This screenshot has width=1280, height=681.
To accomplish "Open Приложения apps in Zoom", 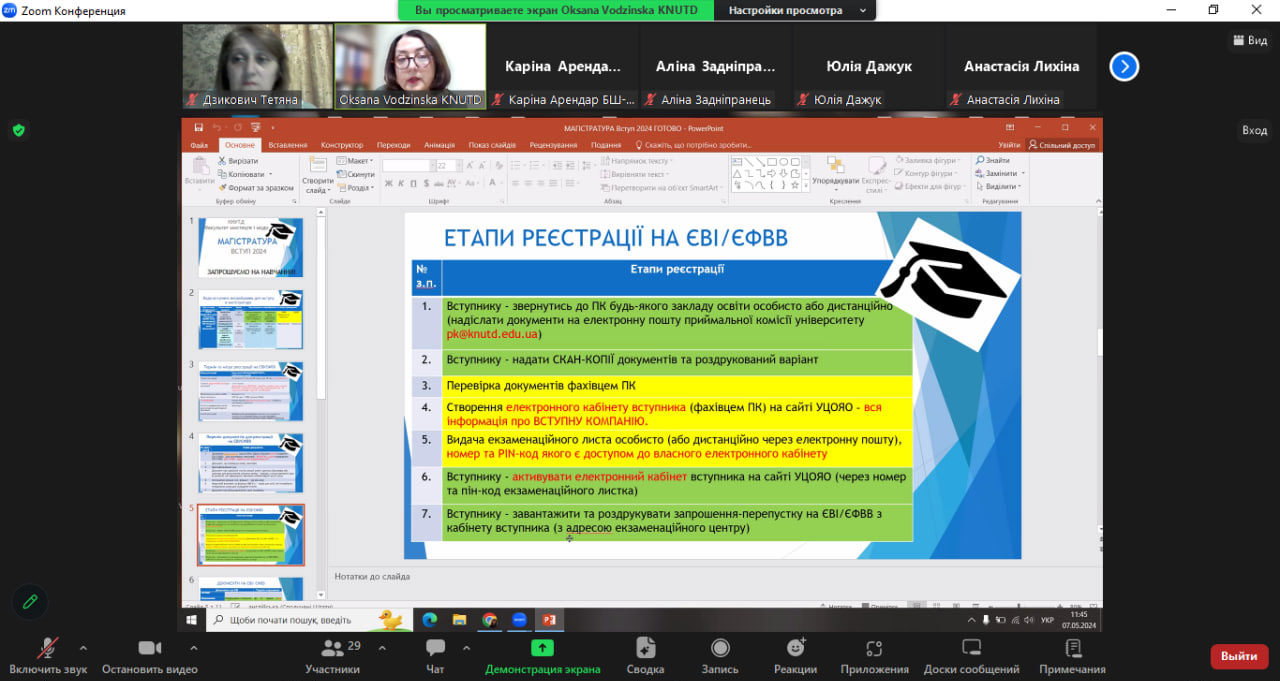I will pyautogui.click(x=874, y=656).
